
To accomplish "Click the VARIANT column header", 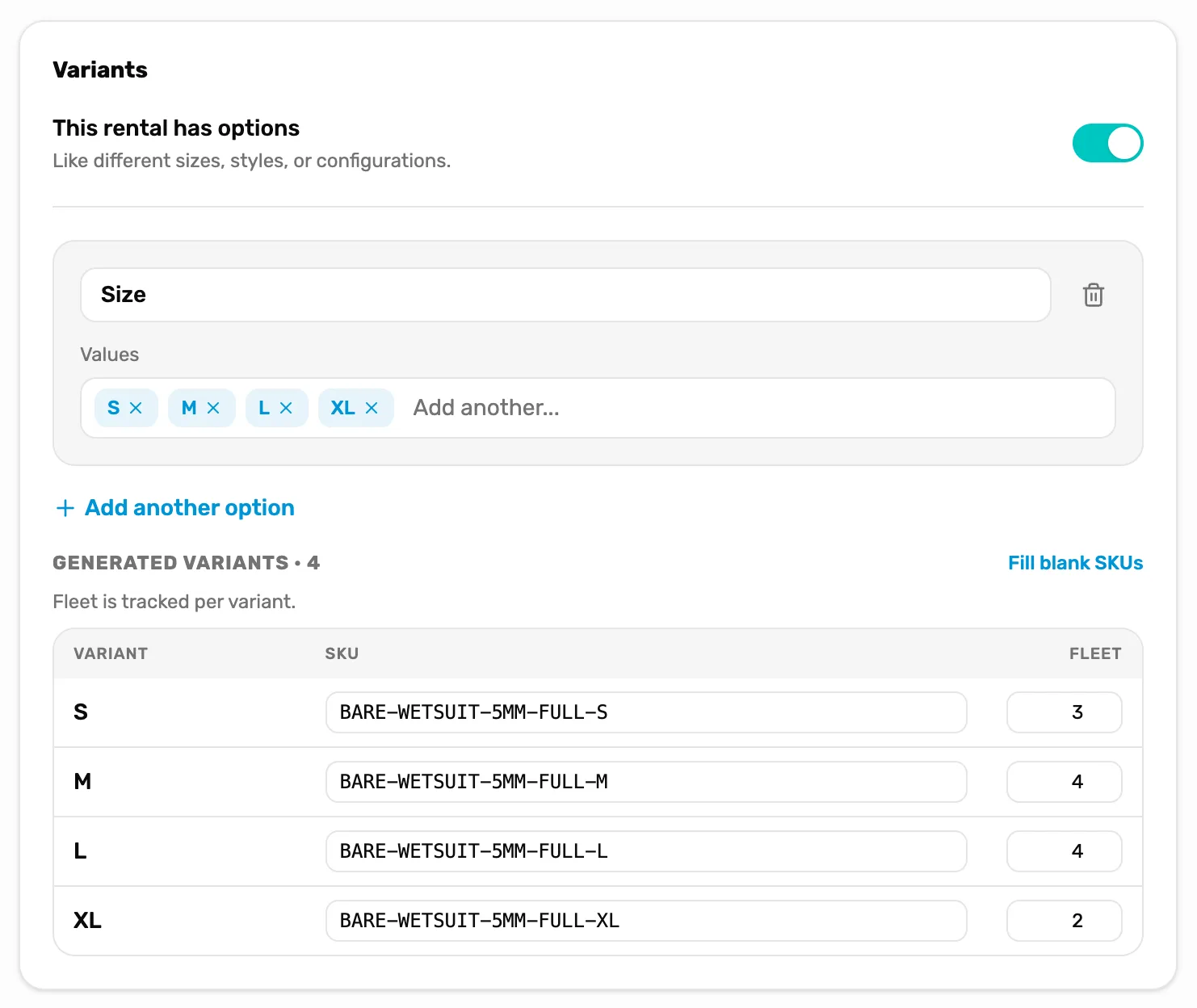I will pos(111,653).
